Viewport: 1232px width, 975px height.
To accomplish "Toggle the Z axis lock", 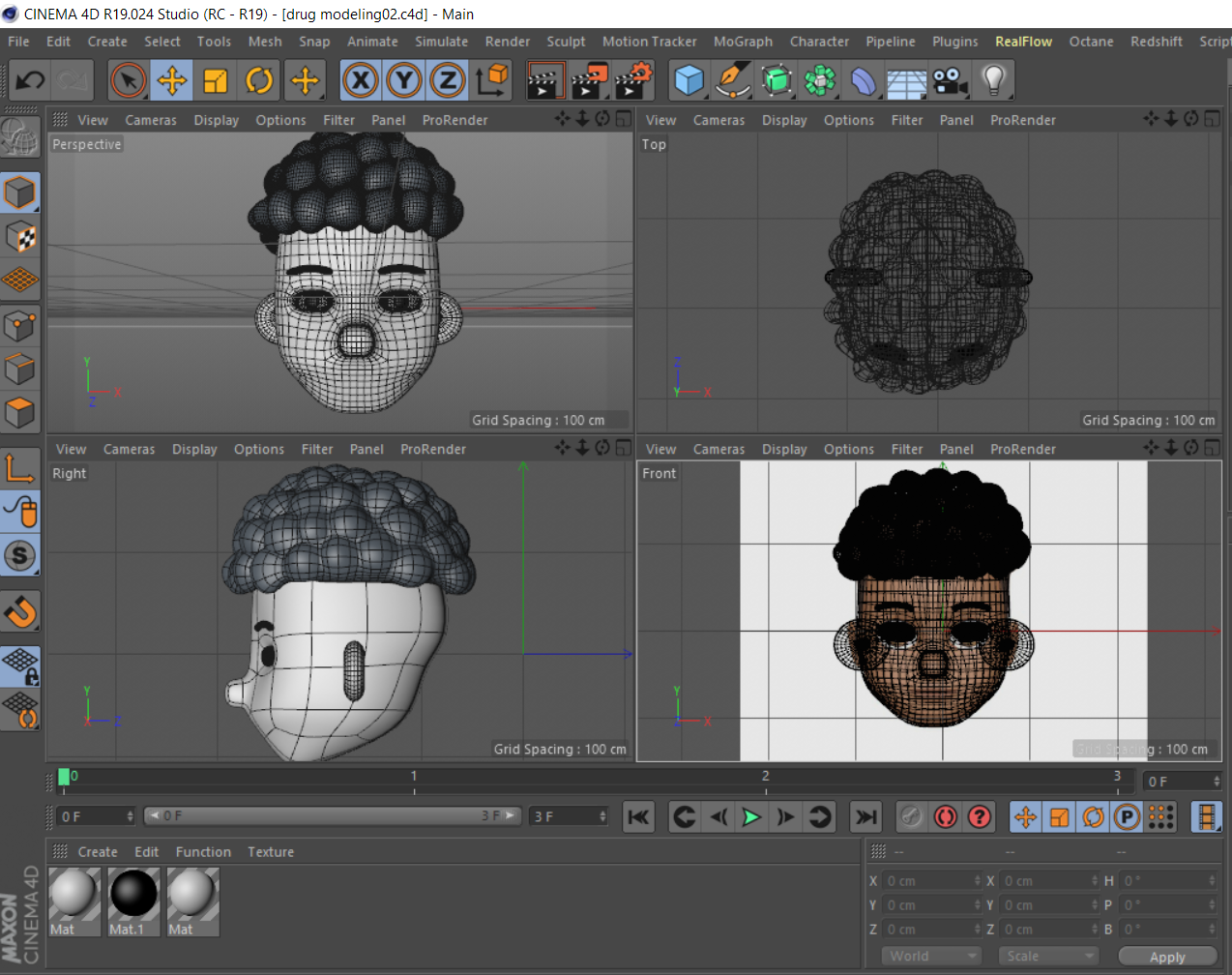I will (448, 80).
